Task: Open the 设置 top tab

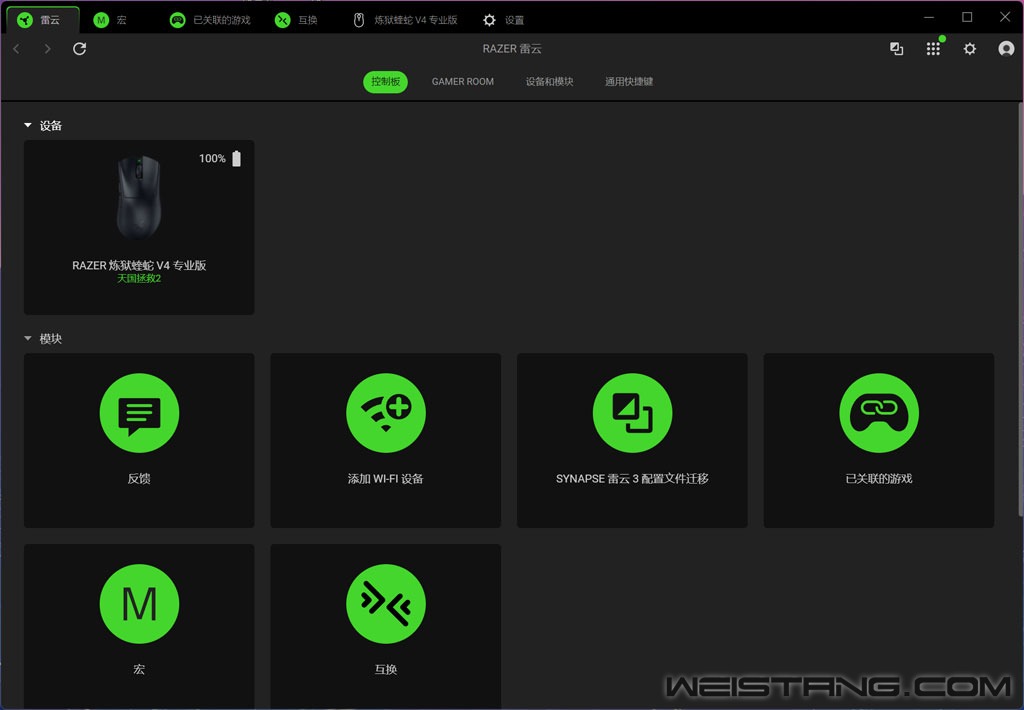Action: click(x=504, y=20)
